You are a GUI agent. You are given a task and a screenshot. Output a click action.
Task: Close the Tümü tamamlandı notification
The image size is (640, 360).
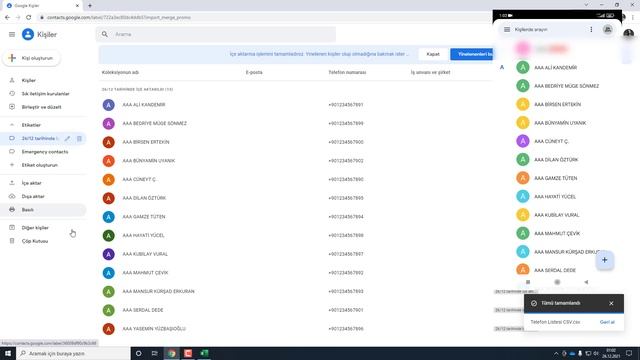pos(611,303)
